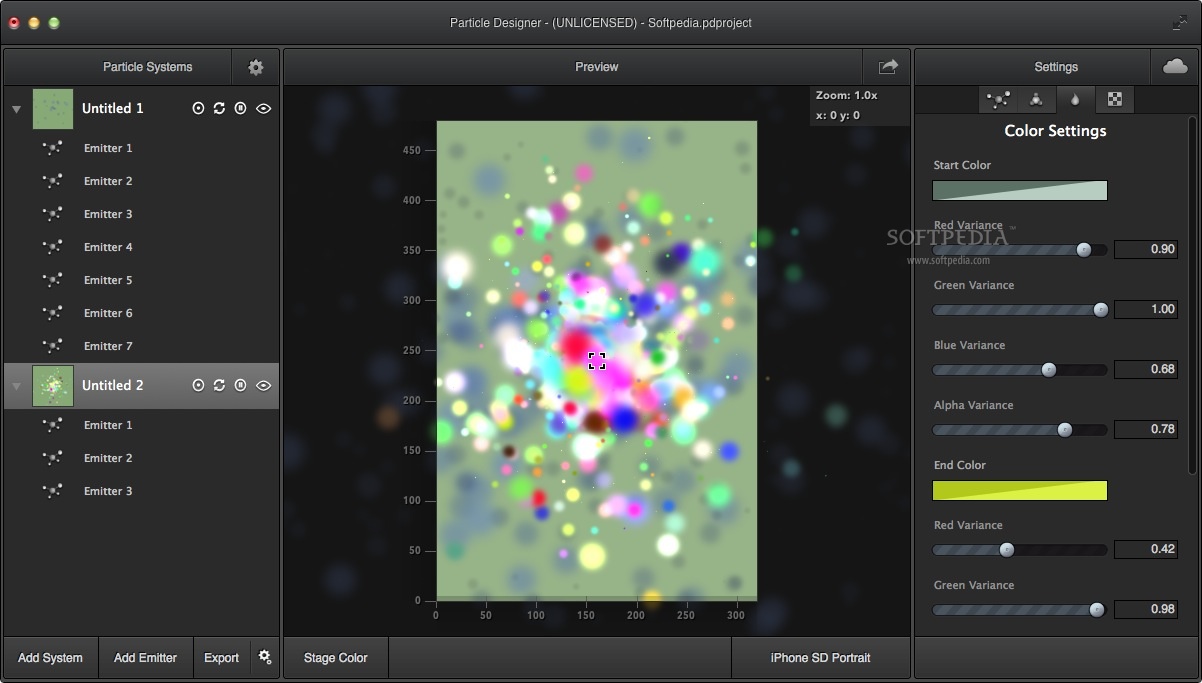
Task: Select the Emitter 7 row
Action: click(141, 346)
